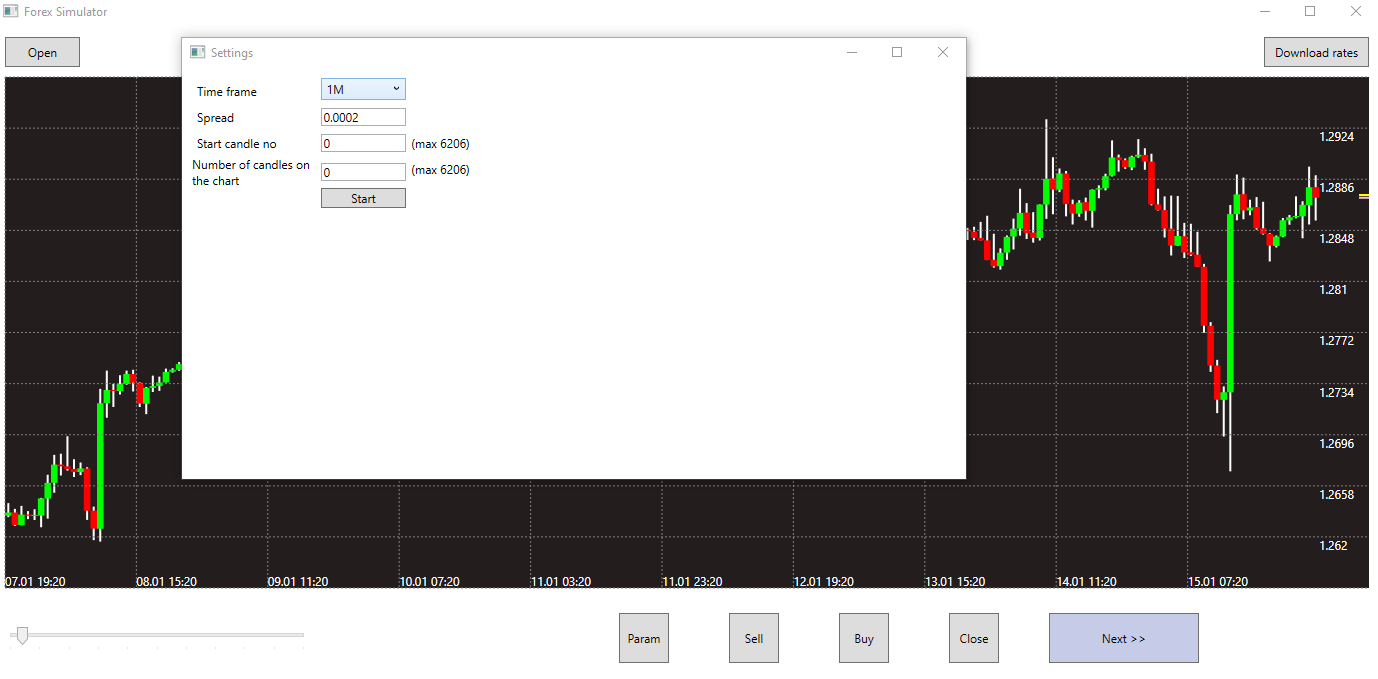Minimize the Forex Simulator main window
Viewport: 1378px width, 679px height.
point(1266,12)
